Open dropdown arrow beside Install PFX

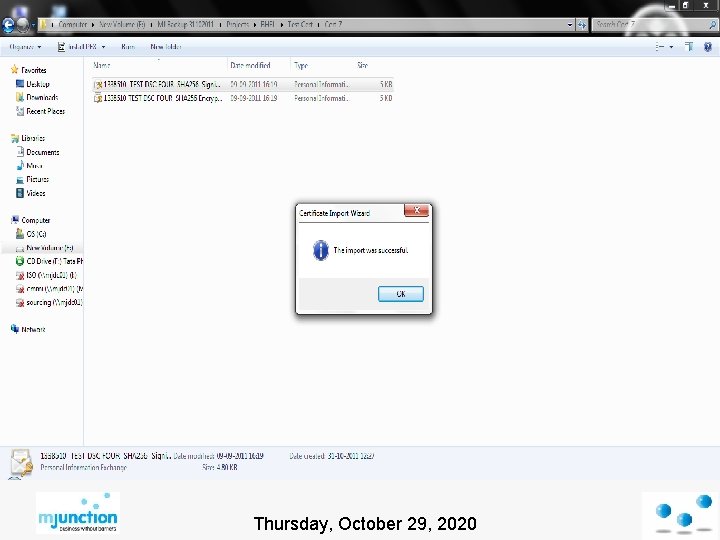103,47
